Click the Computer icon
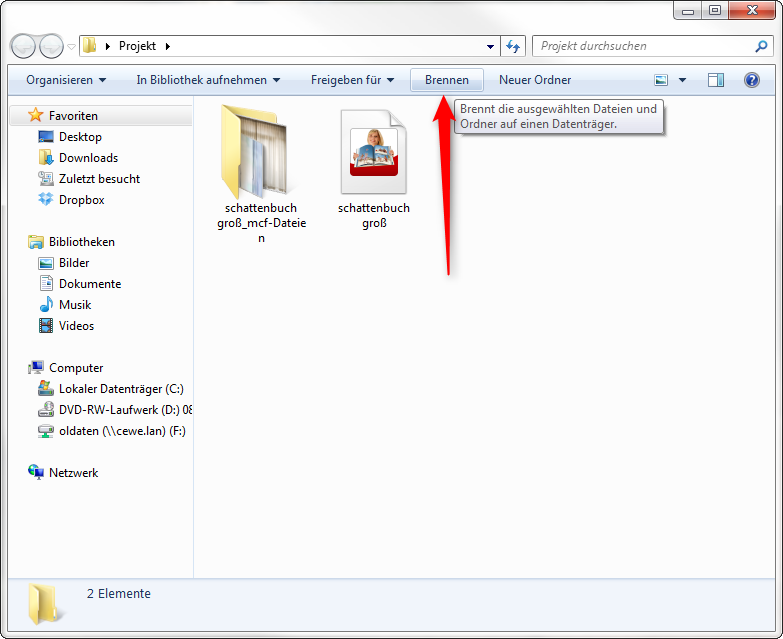The width and height of the screenshot is (783, 639). (x=35, y=368)
